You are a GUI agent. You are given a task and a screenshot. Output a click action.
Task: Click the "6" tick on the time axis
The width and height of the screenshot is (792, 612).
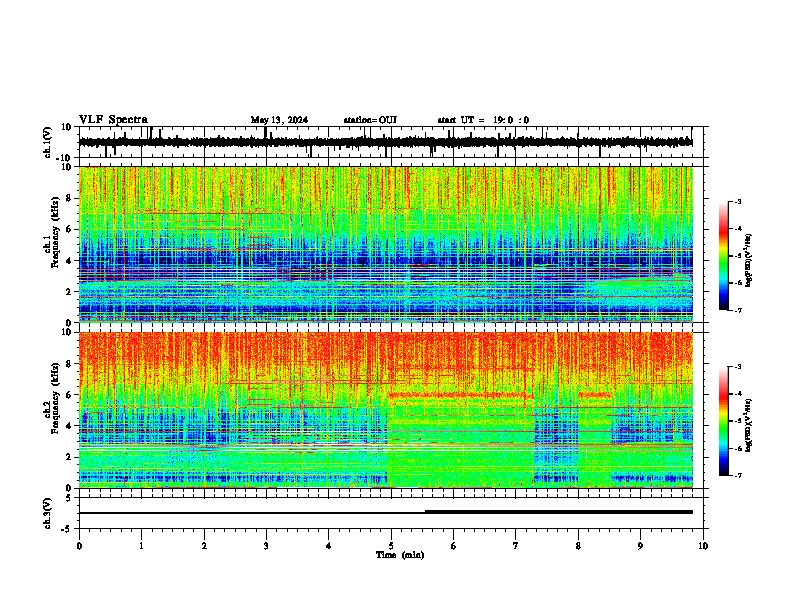tap(454, 546)
